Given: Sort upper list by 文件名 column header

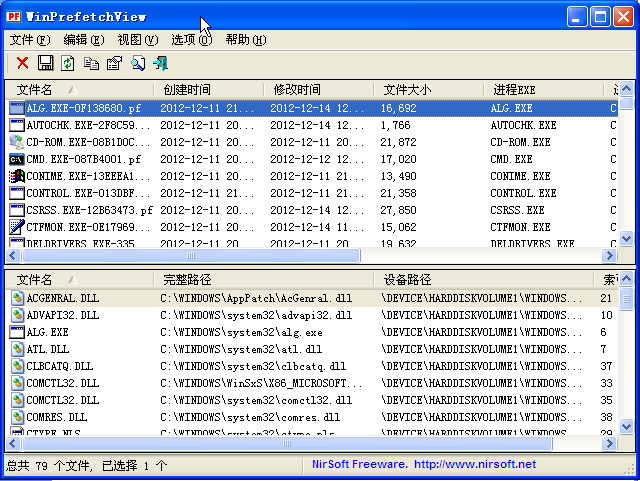Looking at the screenshot, I should point(80,89).
